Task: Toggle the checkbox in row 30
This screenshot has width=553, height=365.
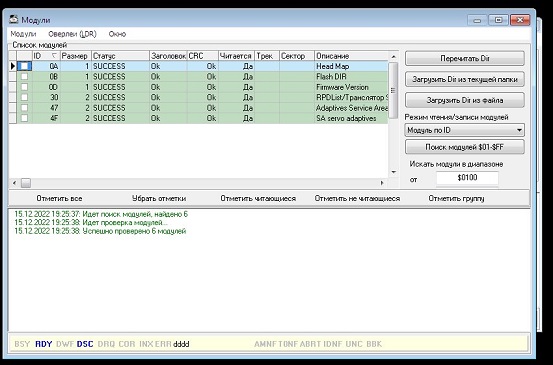Action: click(x=24, y=97)
